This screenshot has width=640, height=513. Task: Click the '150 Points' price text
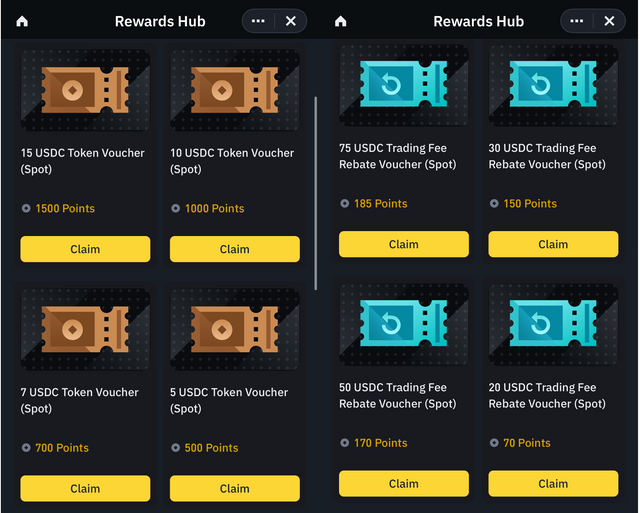pos(530,203)
